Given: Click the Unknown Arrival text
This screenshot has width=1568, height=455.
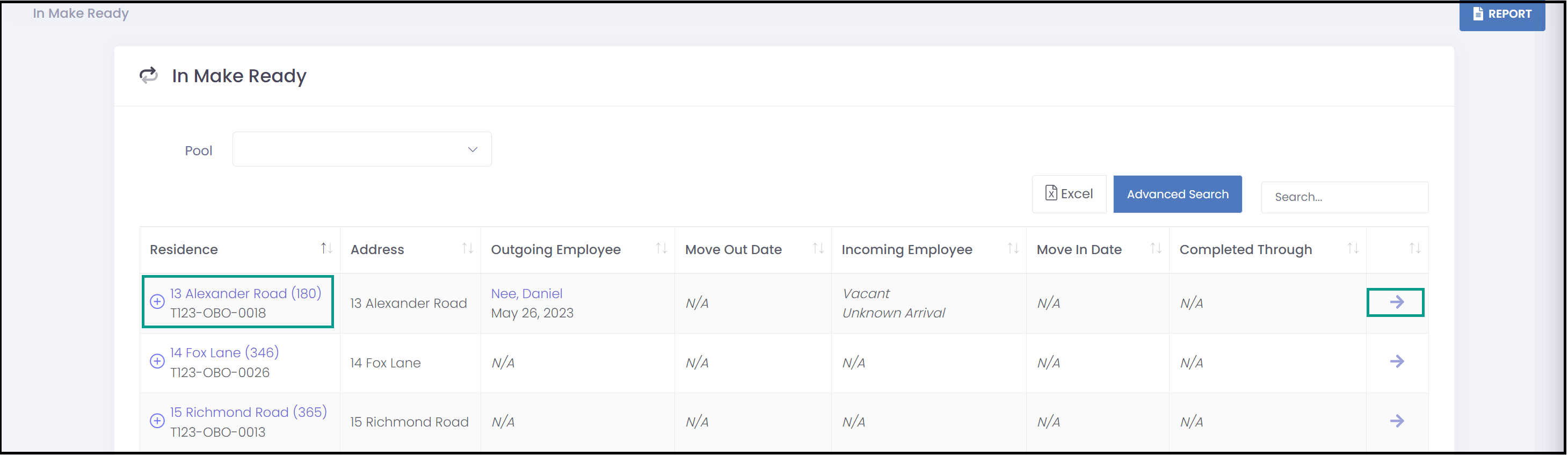Looking at the screenshot, I should pyautogui.click(x=894, y=313).
